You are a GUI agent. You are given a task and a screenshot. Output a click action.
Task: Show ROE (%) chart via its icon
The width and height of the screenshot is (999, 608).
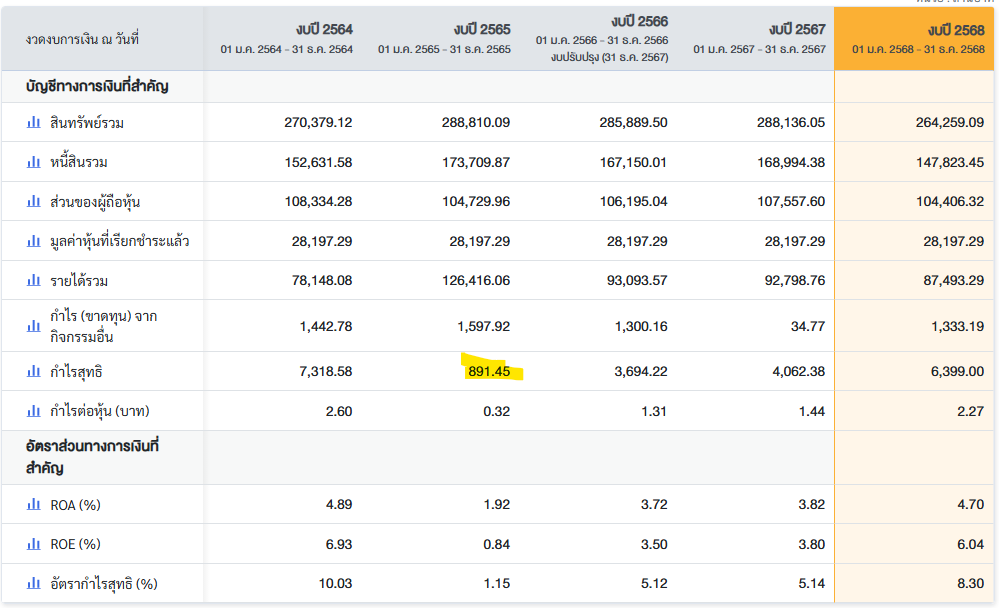pos(34,544)
